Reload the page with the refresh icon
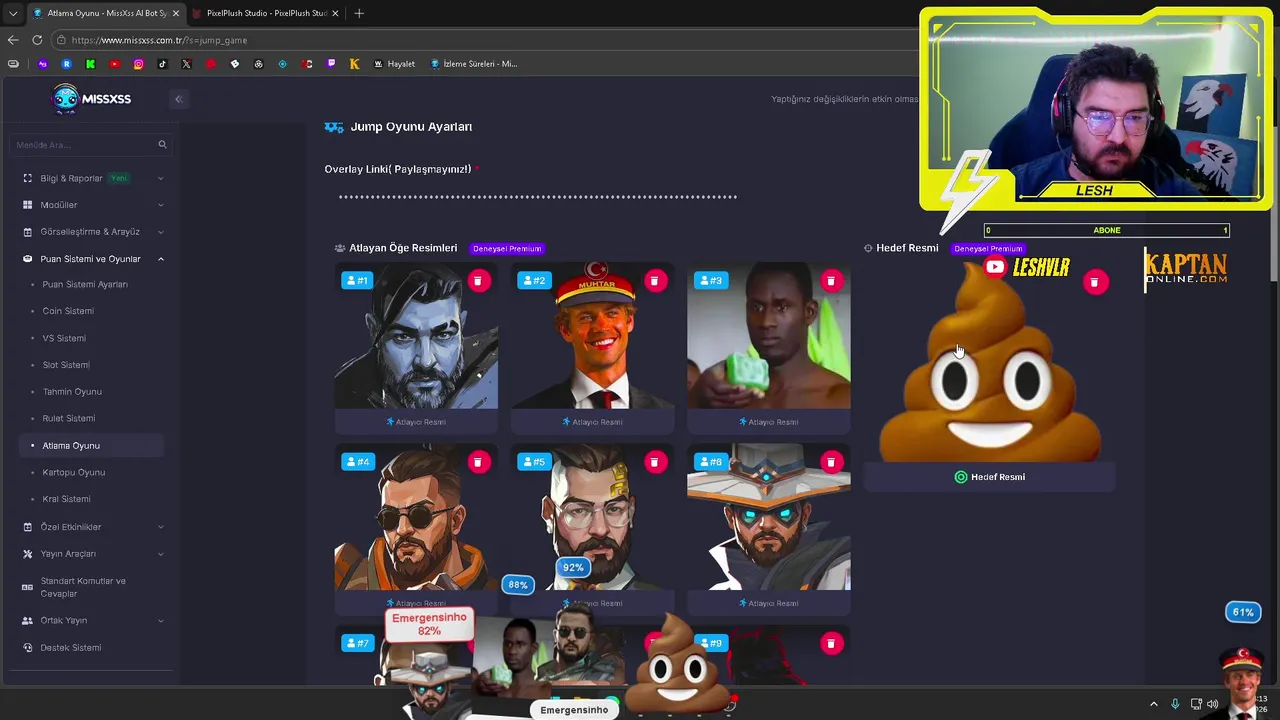Viewport: 1280px width, 720px height. click(x=37, y=40)
